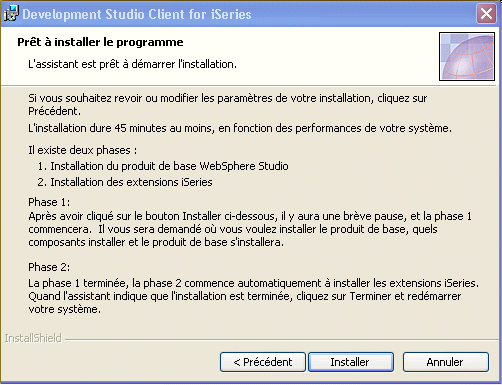Click the paragraph starting La phase 1 terminée

253,296
